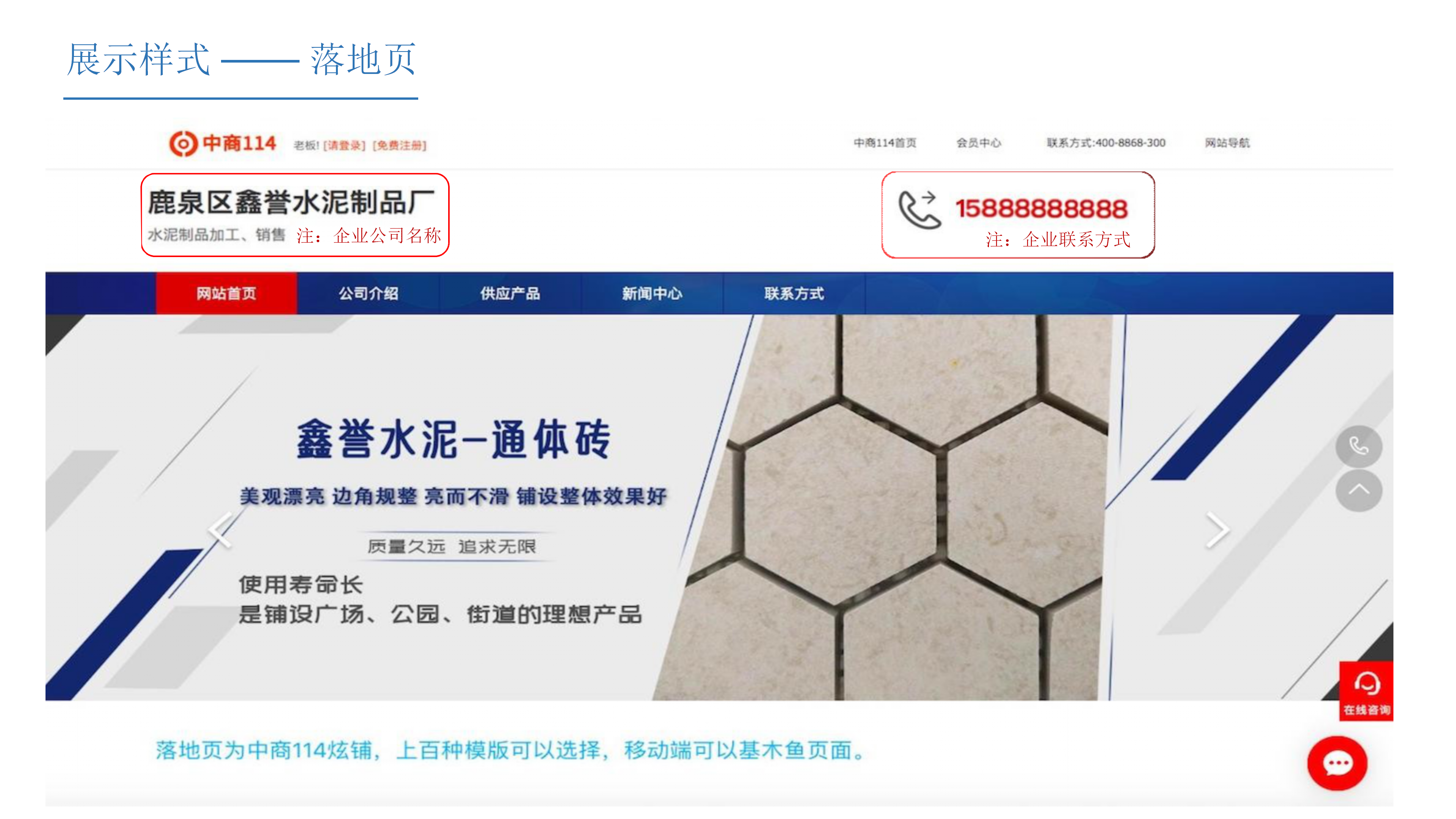The image size is (1456, 819).
Task: Go to 供应产品 in navigation bar
Action: pos(510,293)
